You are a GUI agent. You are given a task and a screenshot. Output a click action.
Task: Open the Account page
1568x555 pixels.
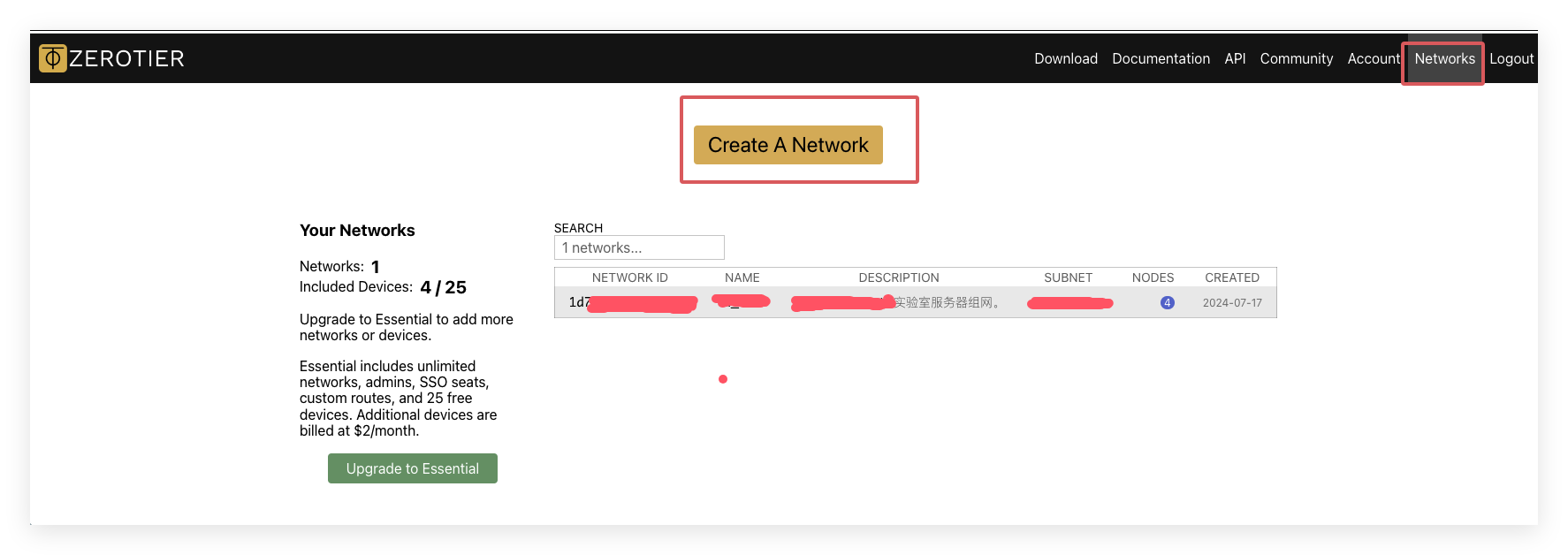tap(1374, 58)
